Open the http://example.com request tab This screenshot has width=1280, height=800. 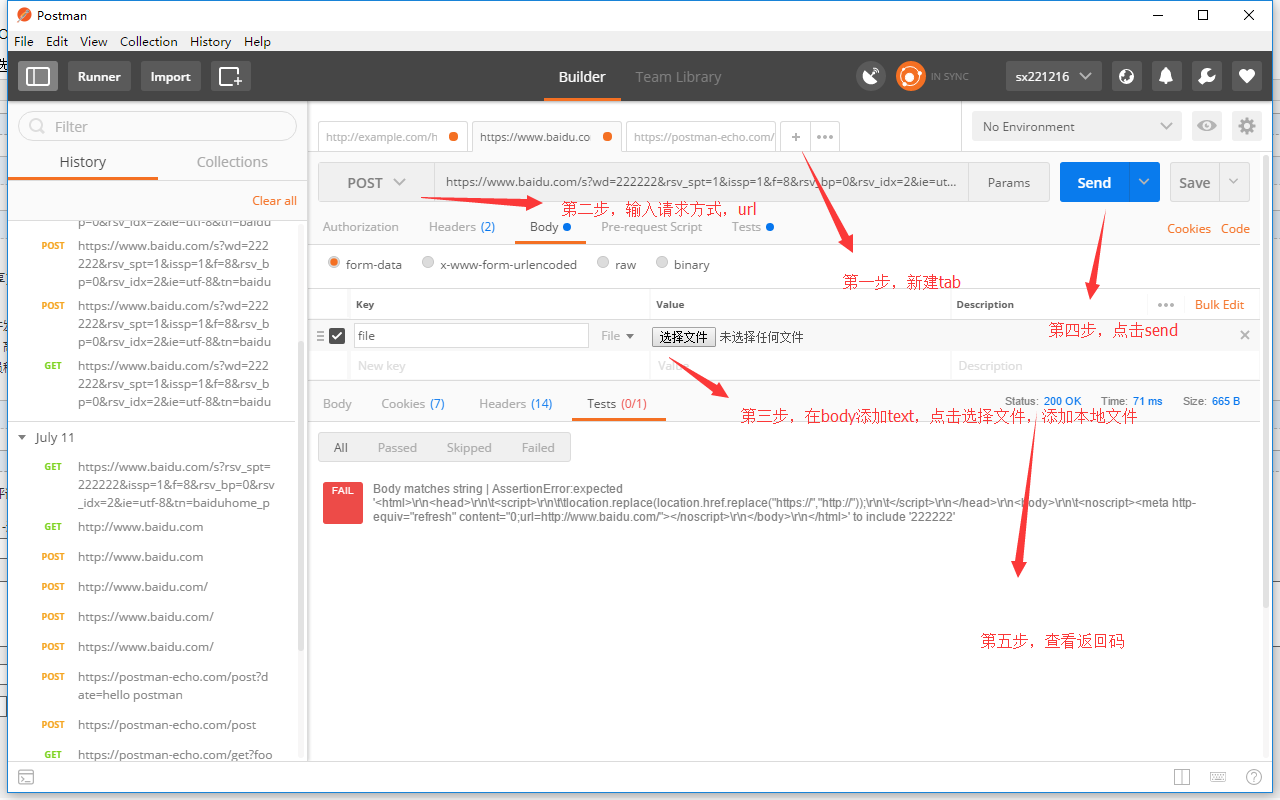pyautogui.click(x=393, y=137)
